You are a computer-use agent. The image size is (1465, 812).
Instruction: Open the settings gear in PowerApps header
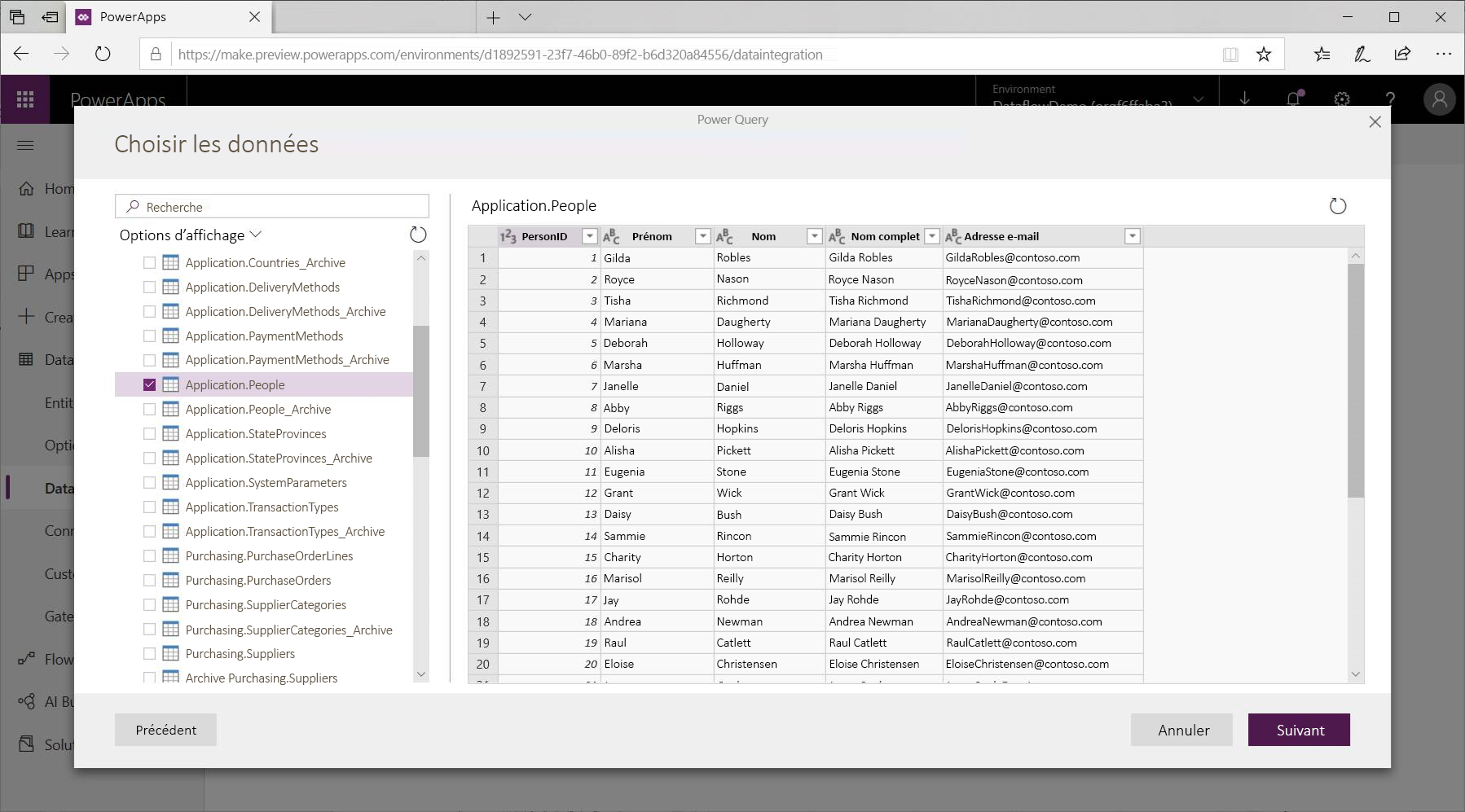[x=1342, y=99]
